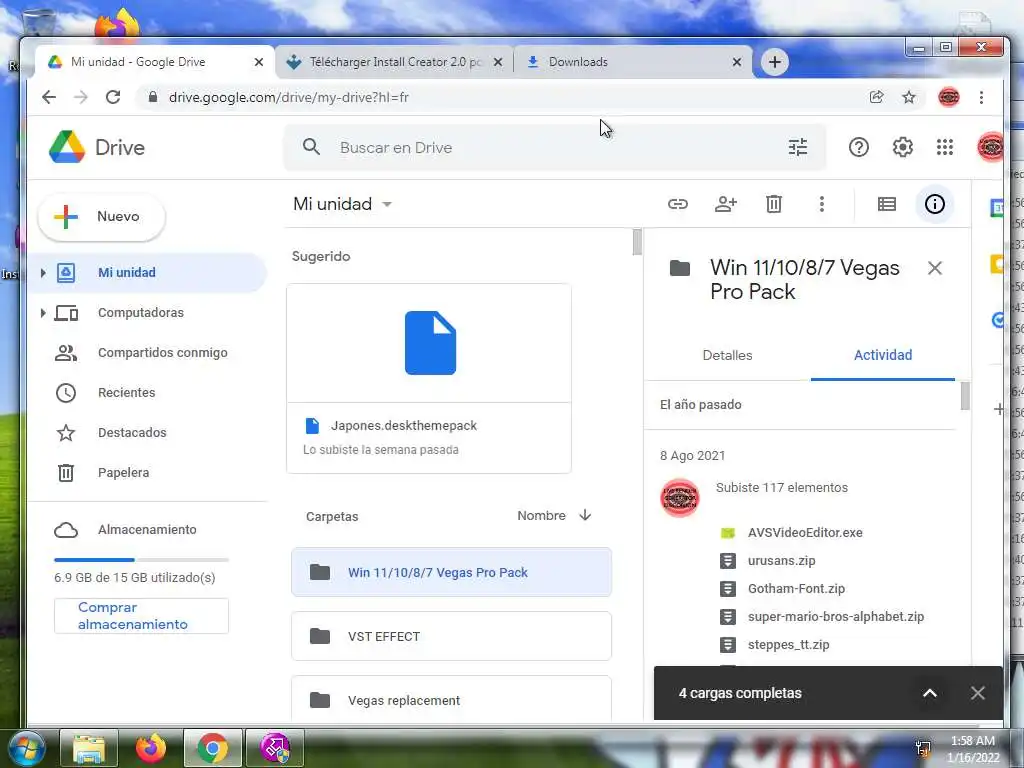The height and width of the screenshot is (768, 1024).
Task: Click the share page icon in address bar
Action: [x=876, y=97]
